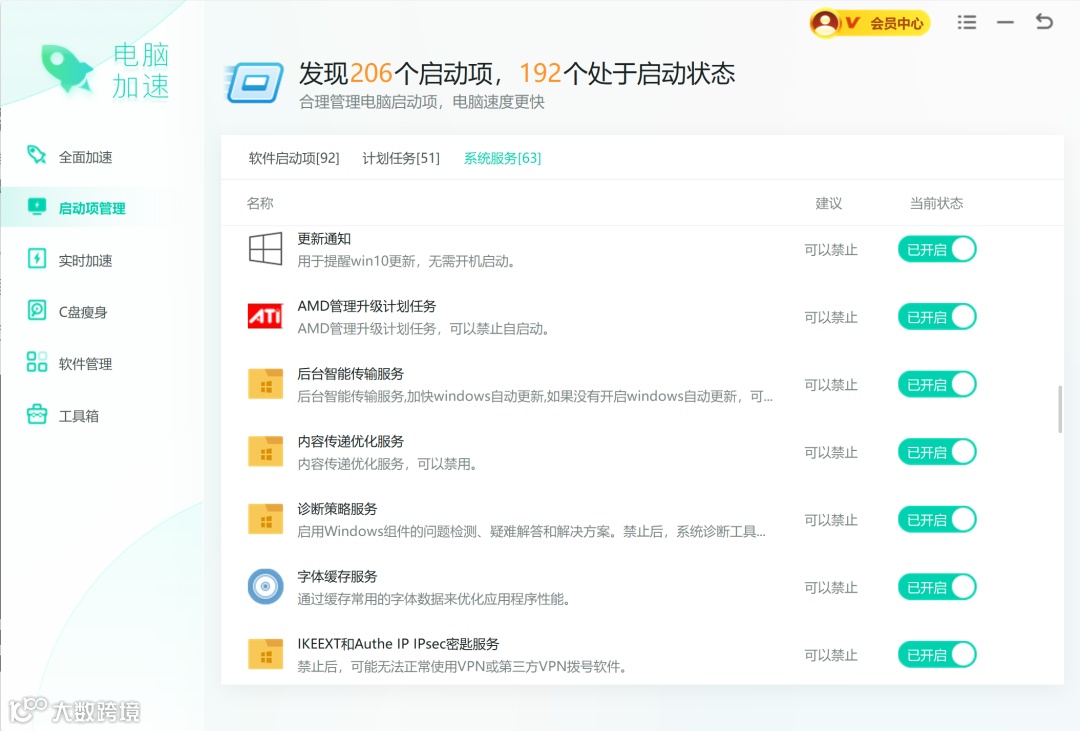The image size is (1080, 731).
Task: Open the C盘瘦身 disk icon
Action: [x=37, y=310]
